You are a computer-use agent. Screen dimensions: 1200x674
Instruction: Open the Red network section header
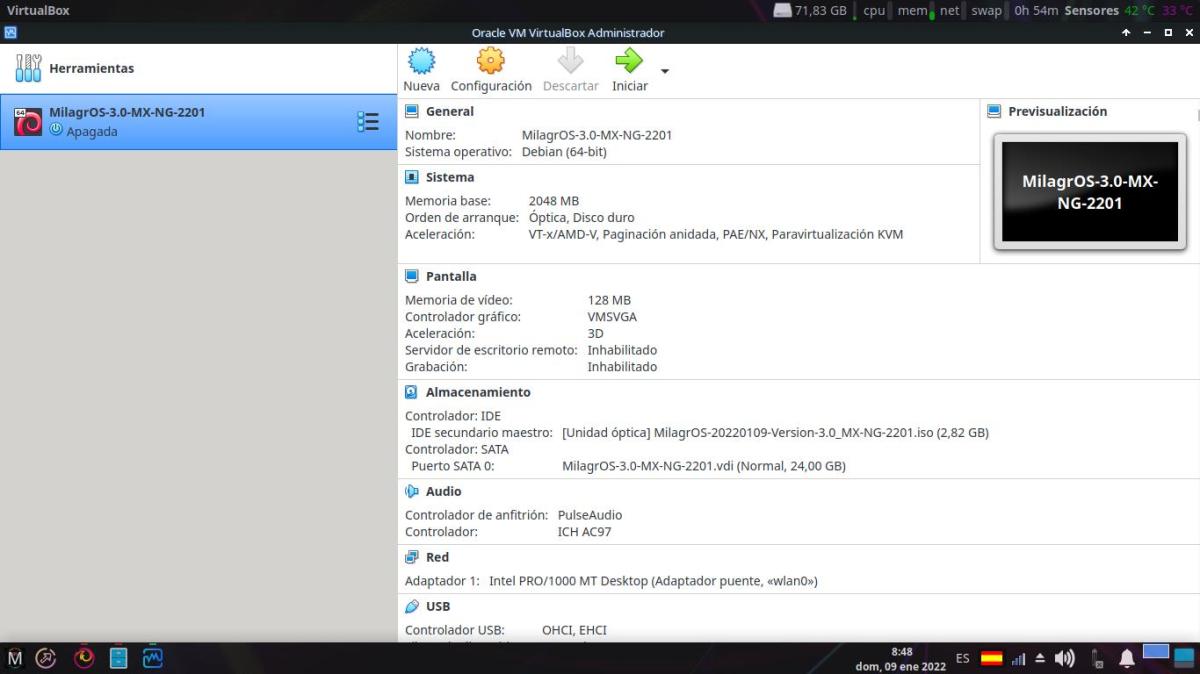coord(437,558)
